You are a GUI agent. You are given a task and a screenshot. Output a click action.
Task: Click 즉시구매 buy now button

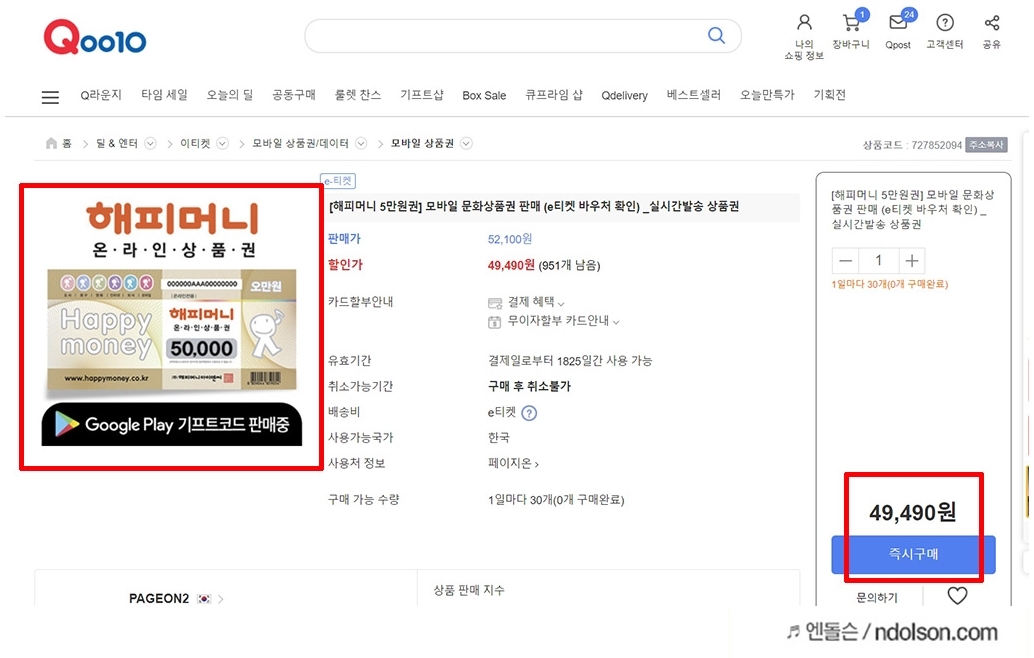(913, 554)
